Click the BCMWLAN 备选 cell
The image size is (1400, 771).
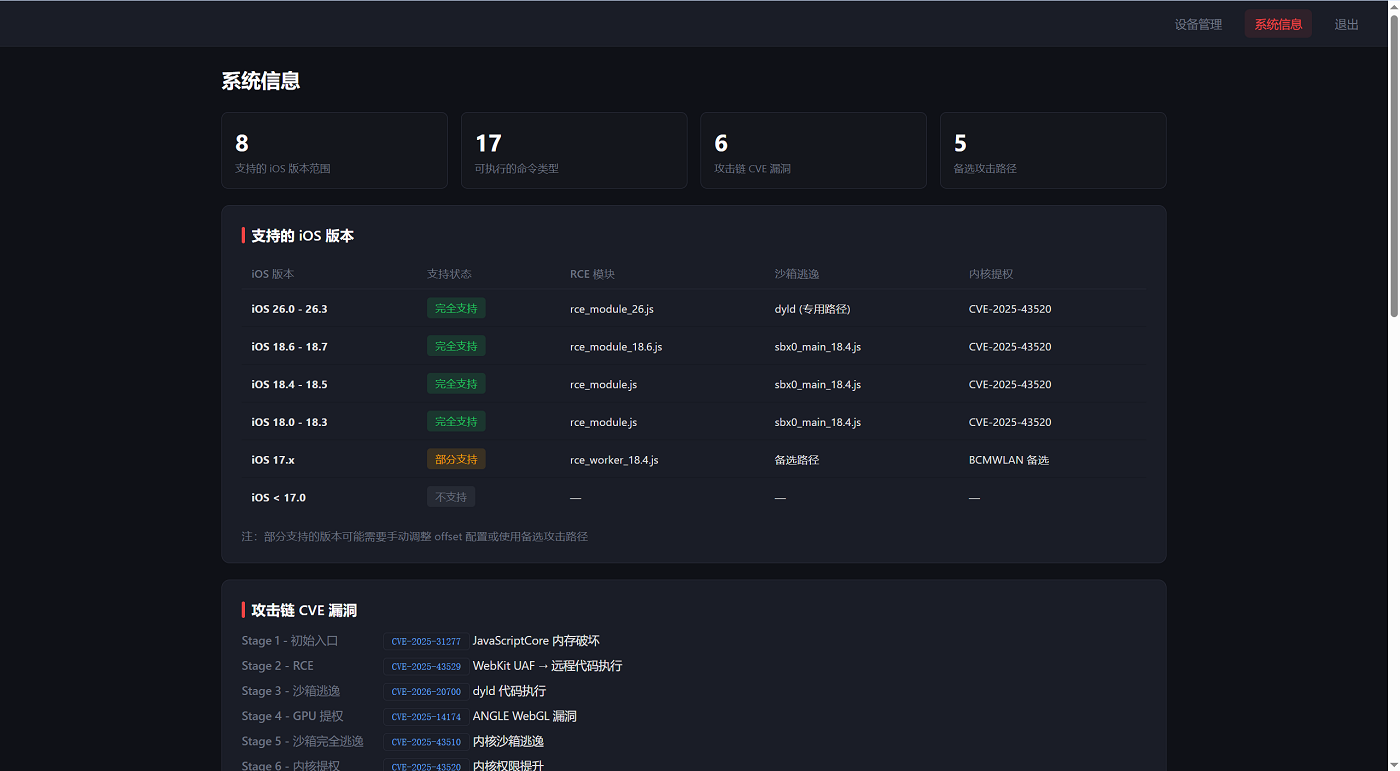[1009, 460]
